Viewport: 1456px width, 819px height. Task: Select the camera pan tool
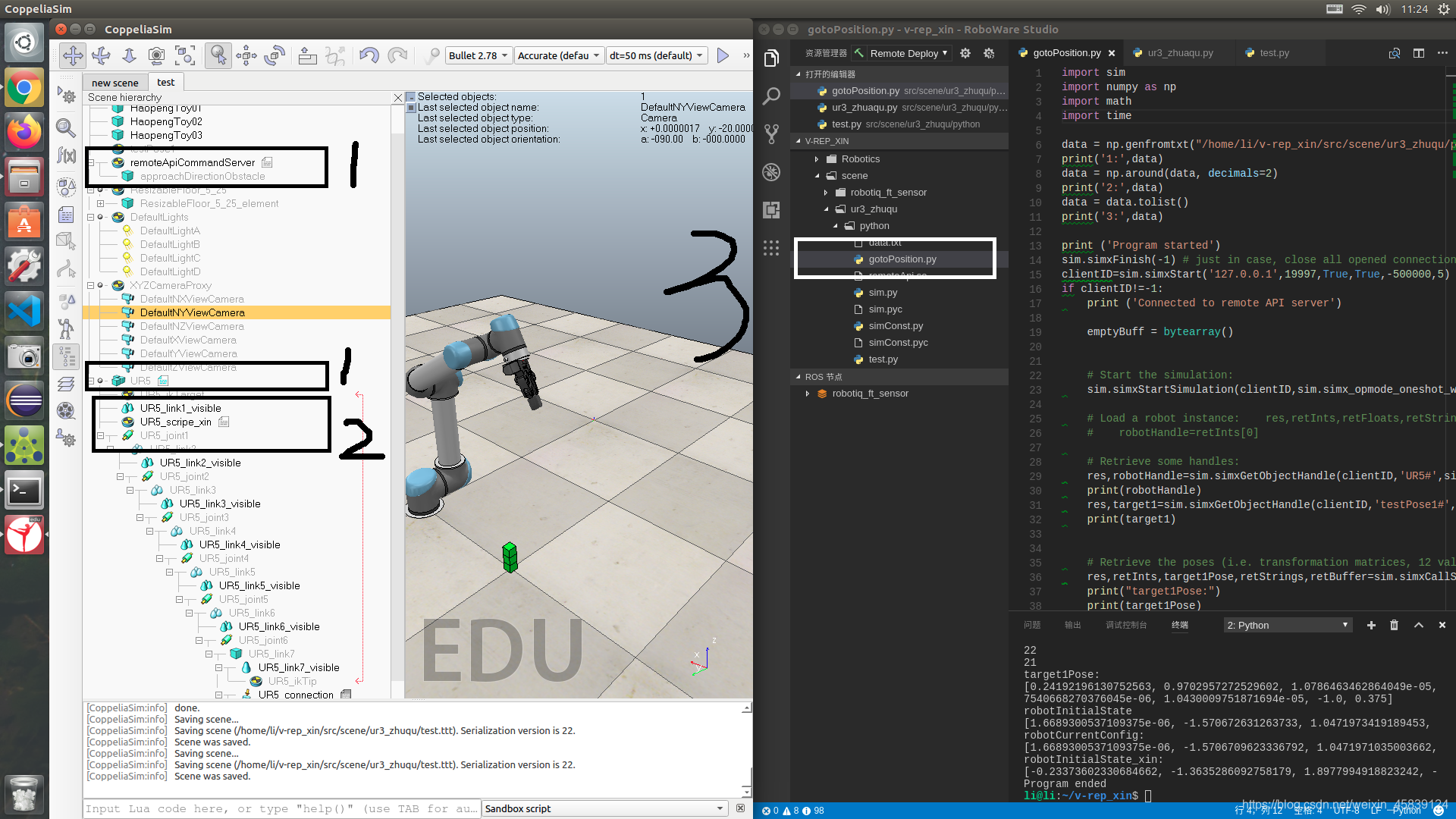pyautogui.click(x=73, y=55)
